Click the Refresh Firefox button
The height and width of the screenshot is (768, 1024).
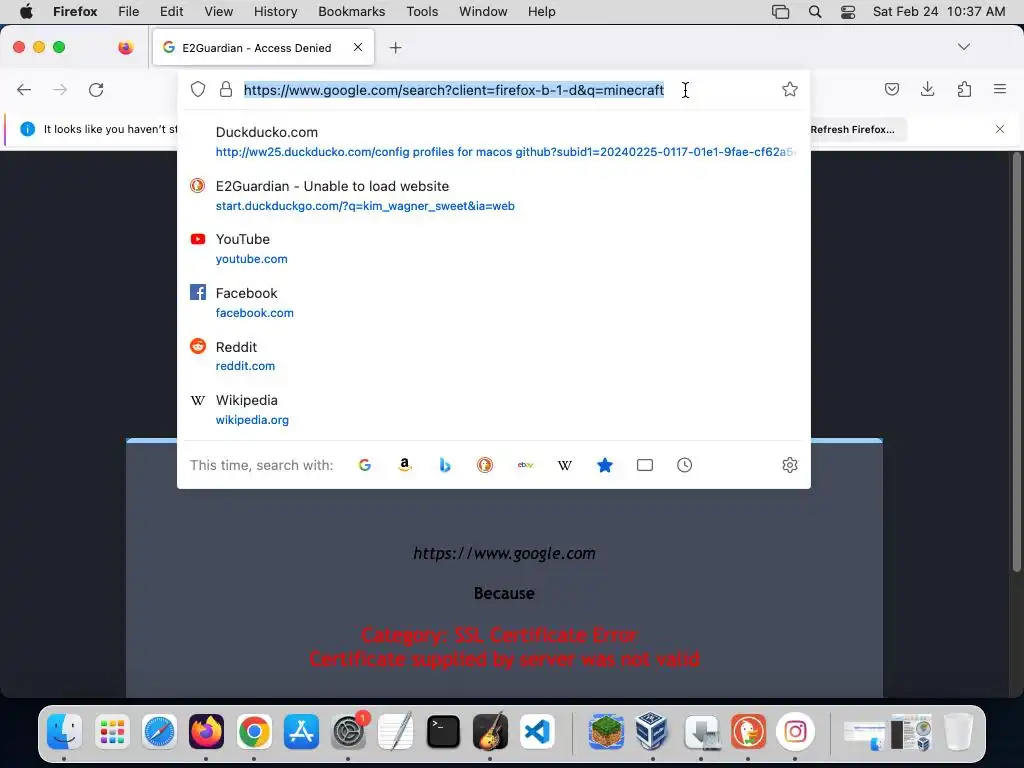[852, 129]
